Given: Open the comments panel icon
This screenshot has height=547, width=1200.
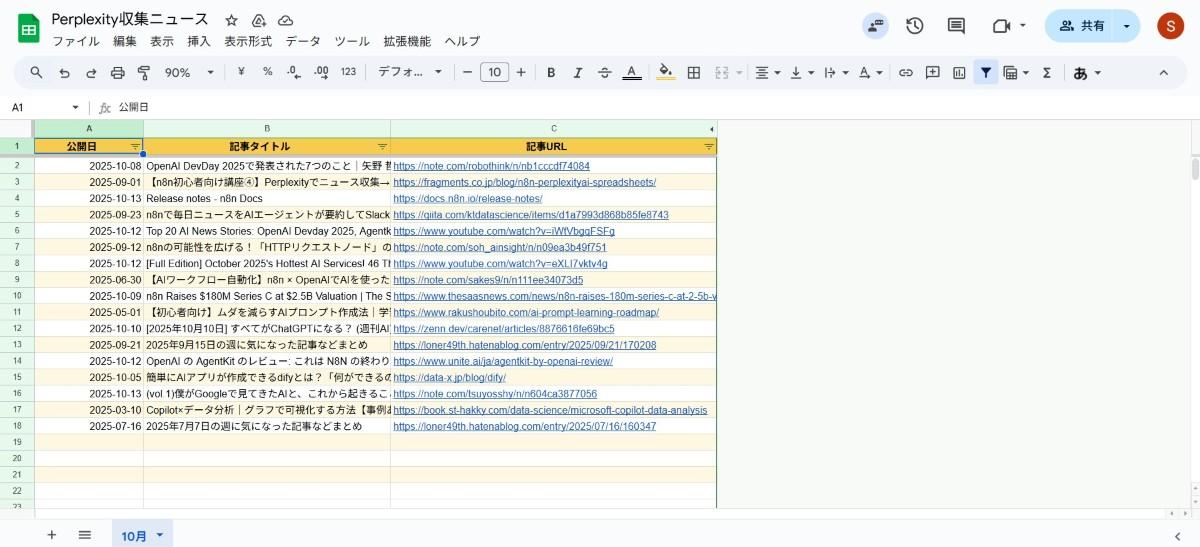Looking at the screenshot, I should 956,26.
